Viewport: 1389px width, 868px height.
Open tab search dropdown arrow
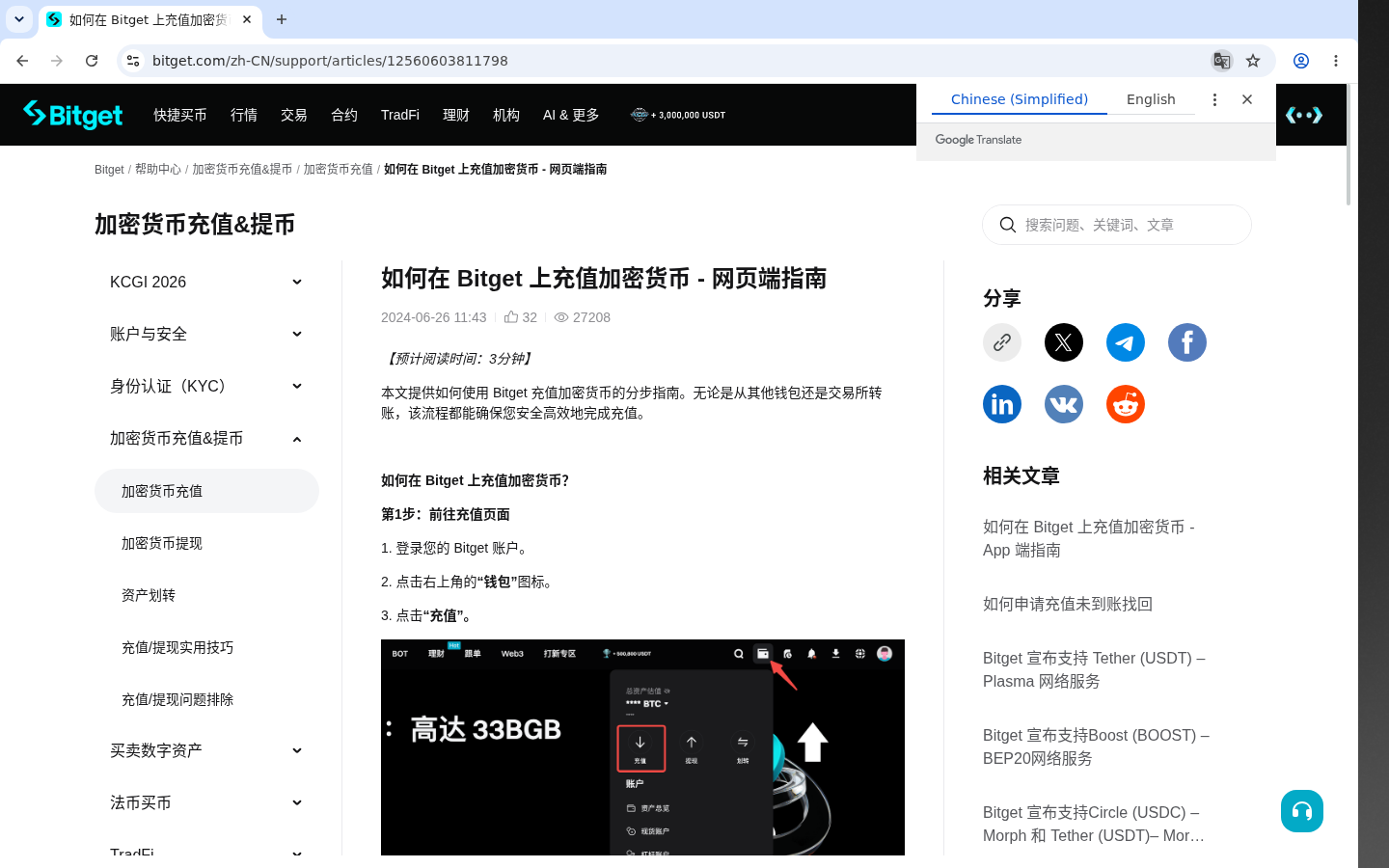(x=19, y=19)
